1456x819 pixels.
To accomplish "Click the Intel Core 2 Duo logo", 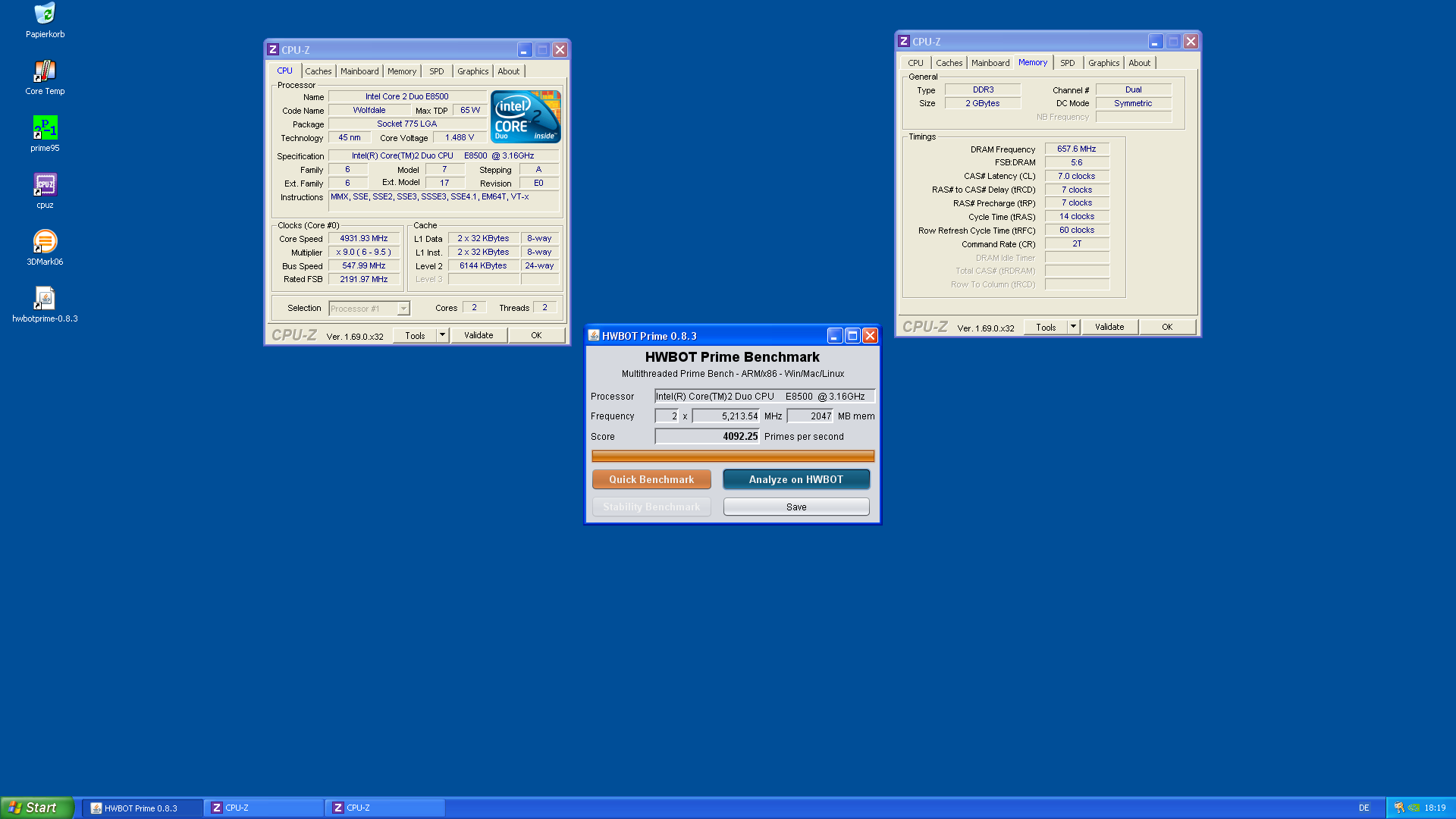I will coord(526,117).
